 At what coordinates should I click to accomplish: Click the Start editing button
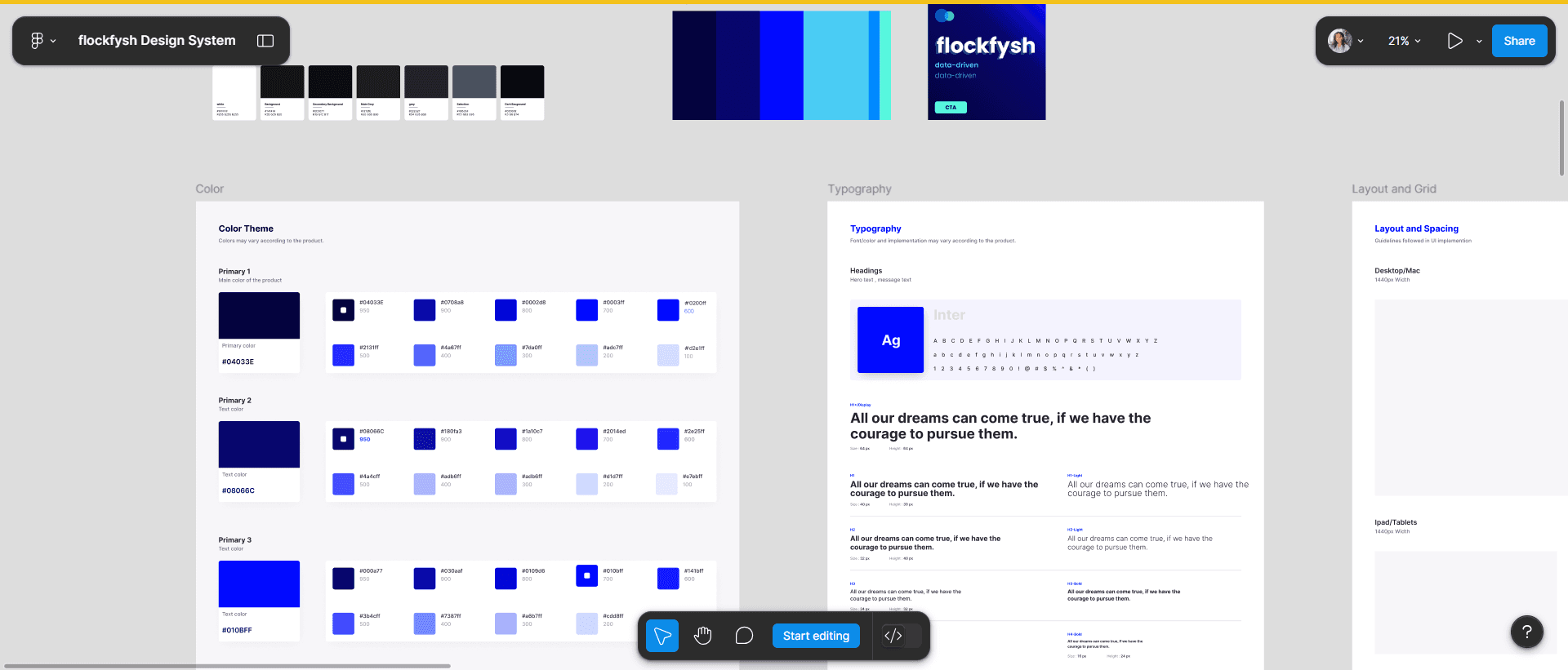[816, 636]
